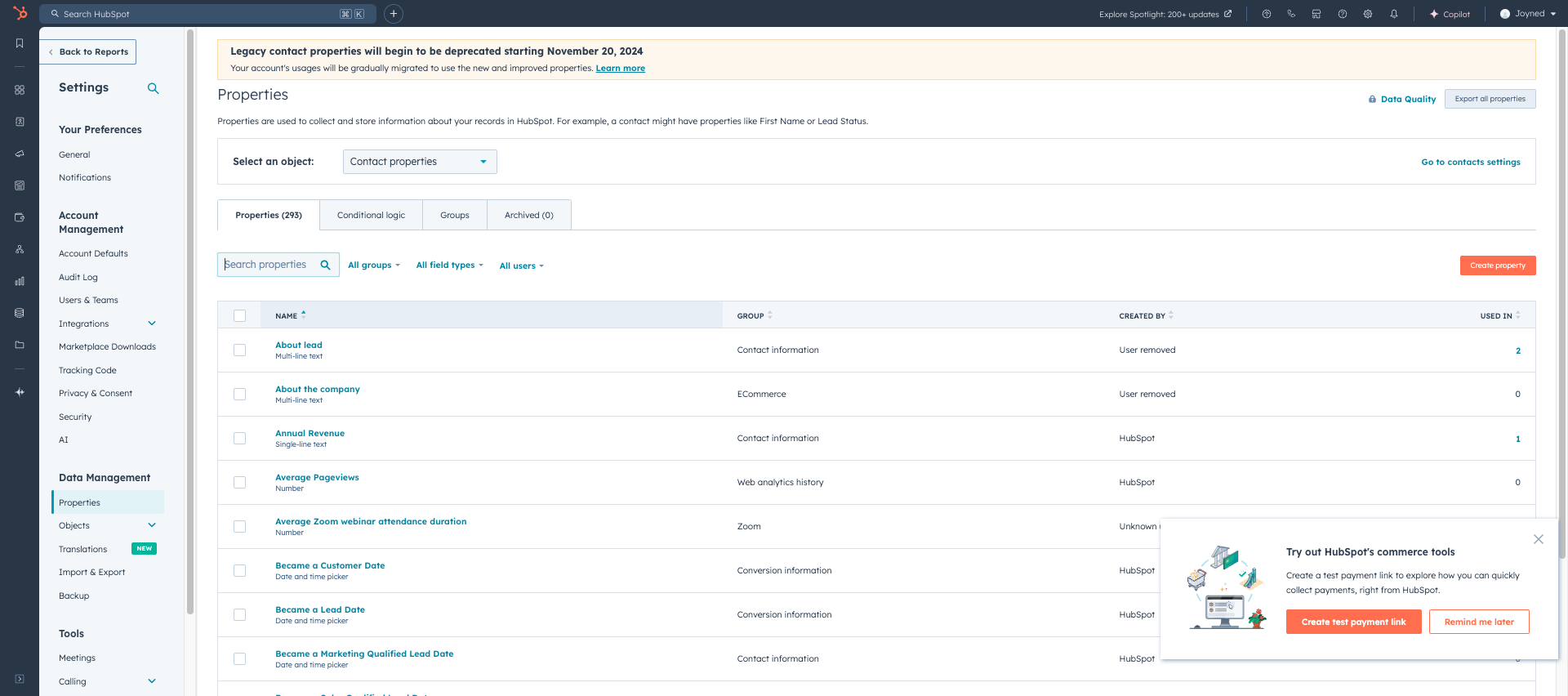This screenshot has height=696, width=1568.
Task: Open the Marketing megaphone icon in left rail
Action: click(x=20, y=154)
